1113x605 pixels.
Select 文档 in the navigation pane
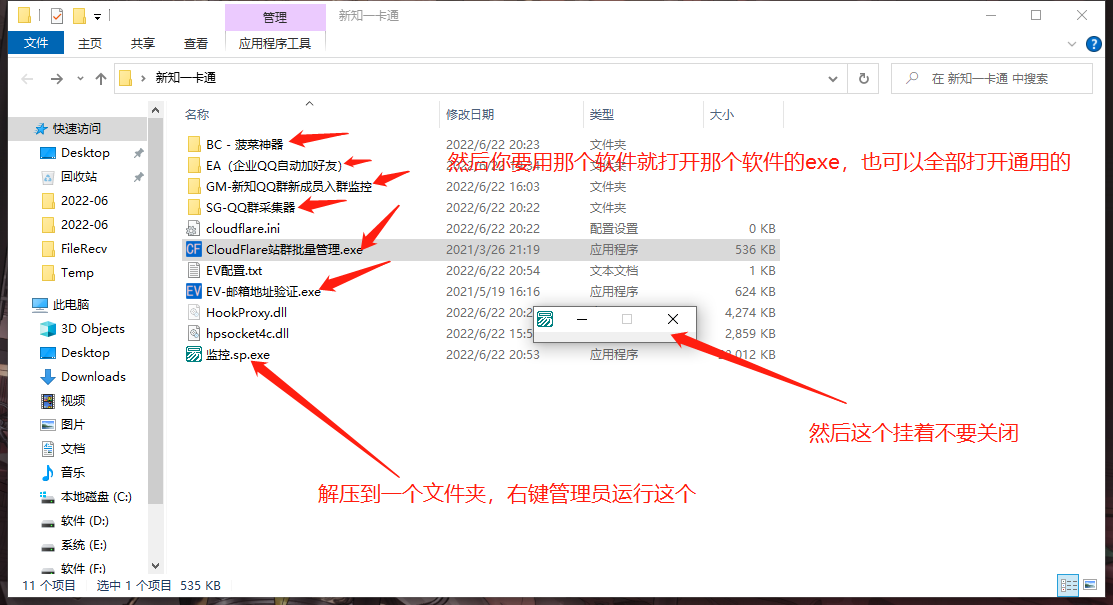(x=73, y=449)
